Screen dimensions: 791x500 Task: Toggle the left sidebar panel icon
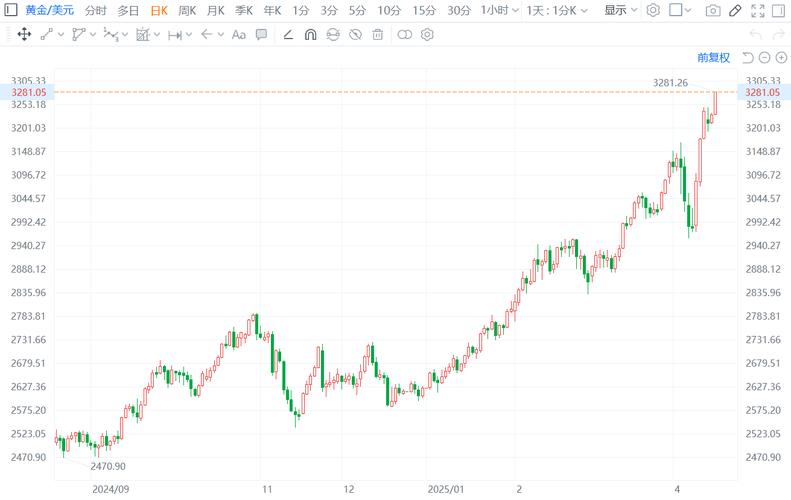tap(11, 10)
